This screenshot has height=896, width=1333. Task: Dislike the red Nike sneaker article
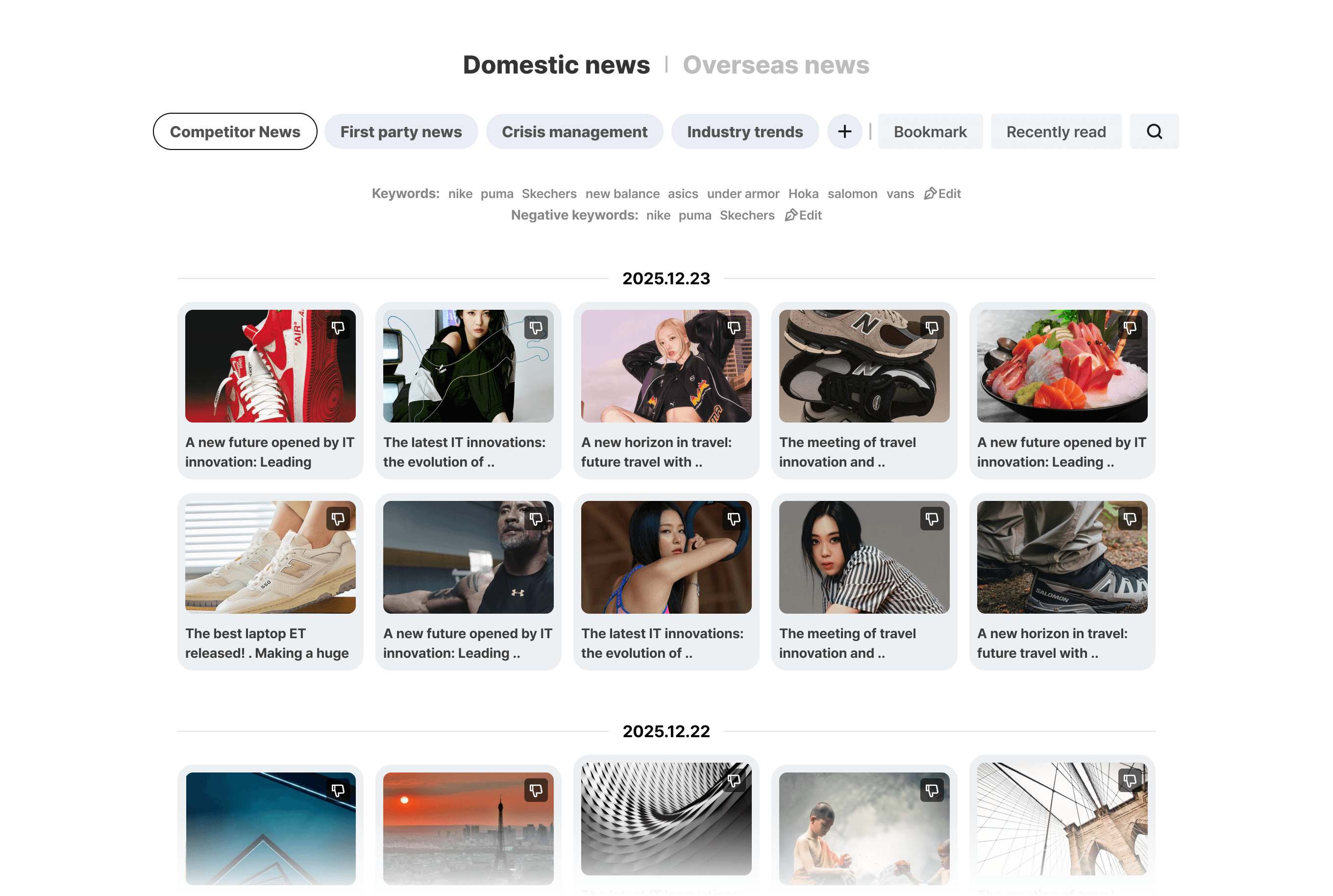pyautogui.click(x=338, y=328)
